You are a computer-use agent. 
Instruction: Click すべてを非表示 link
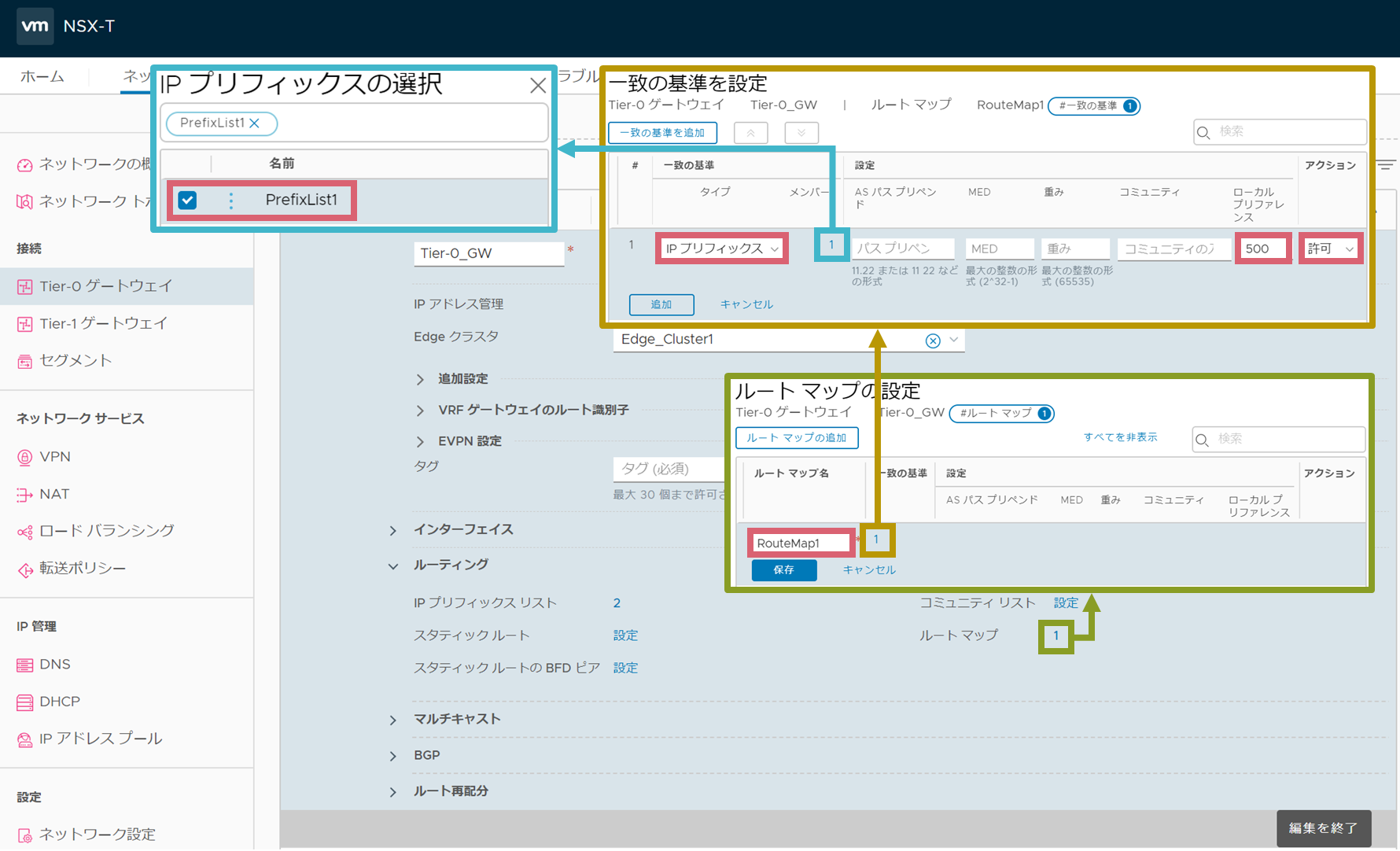1120,437
